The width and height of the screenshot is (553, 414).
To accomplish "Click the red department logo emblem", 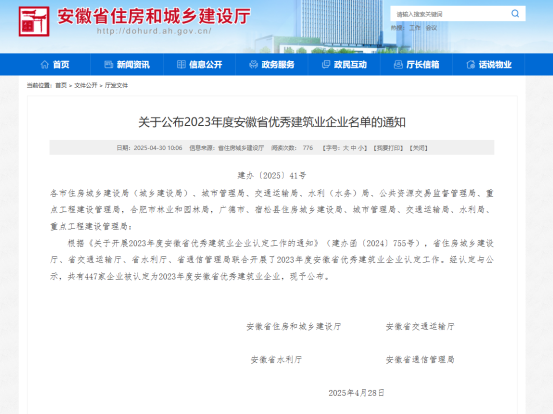I will [34, 22].
